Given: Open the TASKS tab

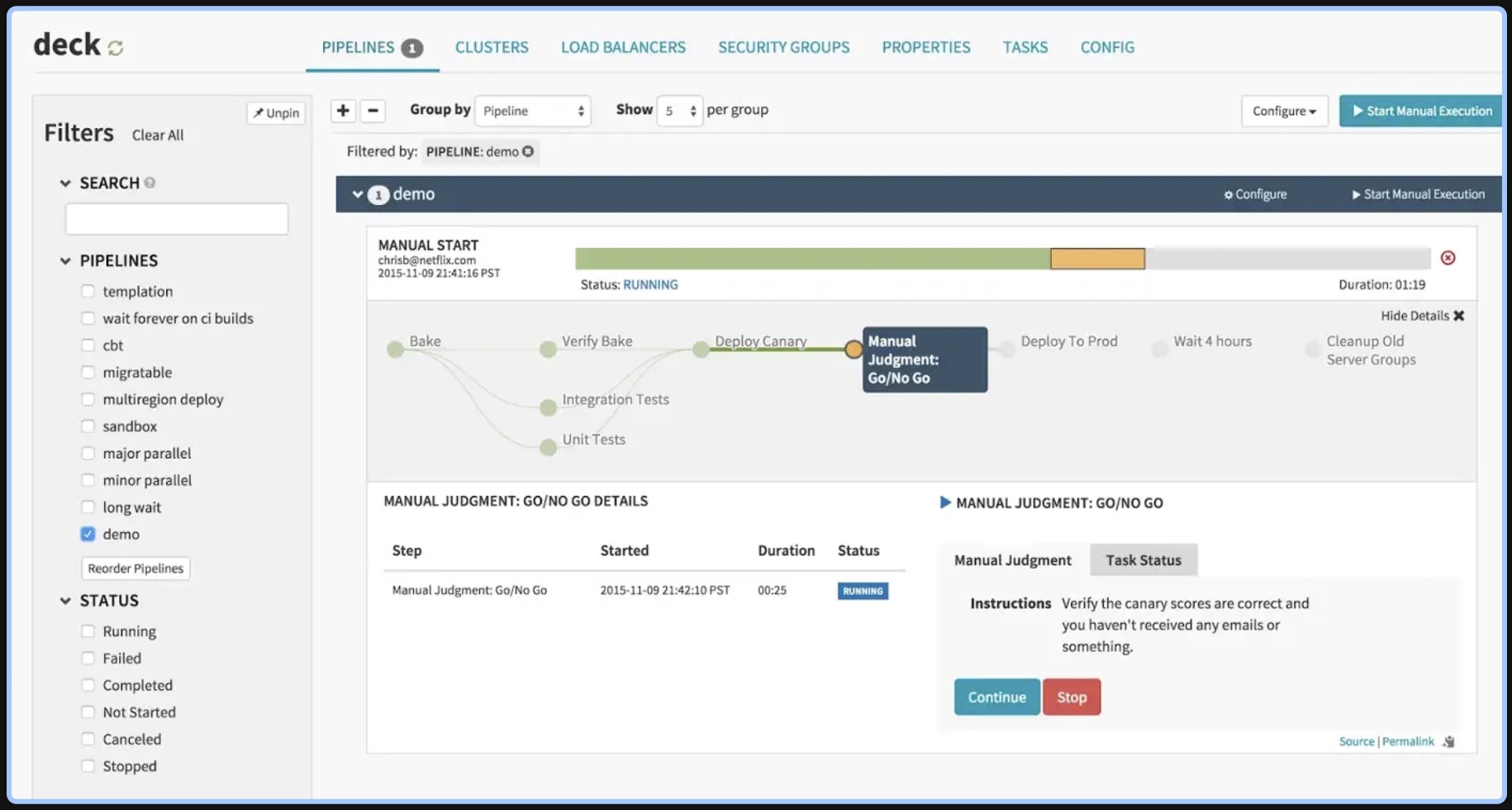Looking at the screenshot, I should coord(1025,48).
